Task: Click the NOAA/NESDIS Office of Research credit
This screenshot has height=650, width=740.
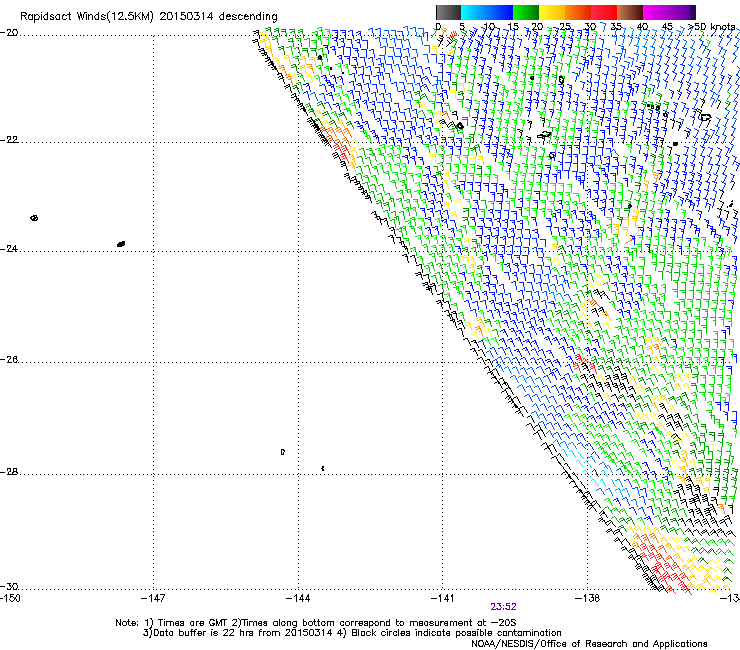Action: 589,644
